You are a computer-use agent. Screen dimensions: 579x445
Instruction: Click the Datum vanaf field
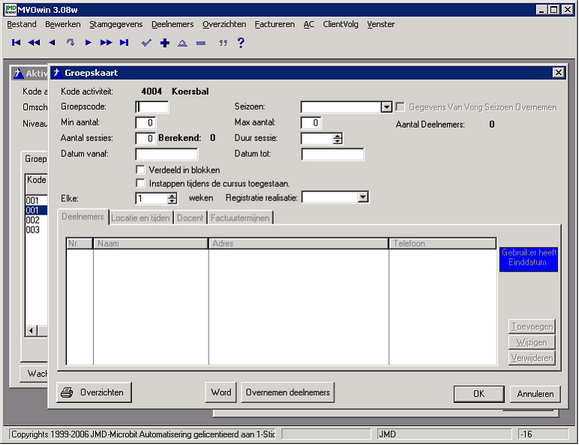167,154
